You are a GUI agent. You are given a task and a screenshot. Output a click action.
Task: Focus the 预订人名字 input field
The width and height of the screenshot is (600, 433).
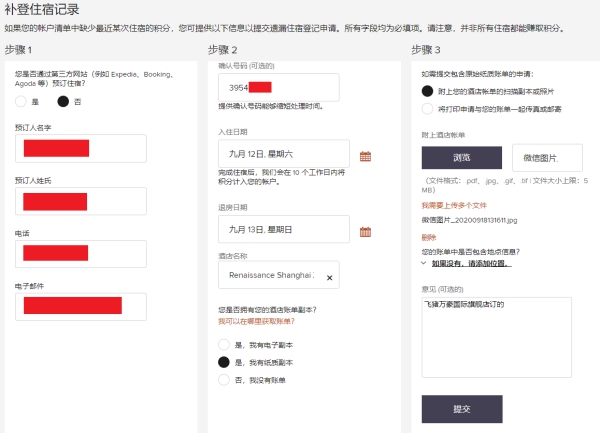point(81,148)
